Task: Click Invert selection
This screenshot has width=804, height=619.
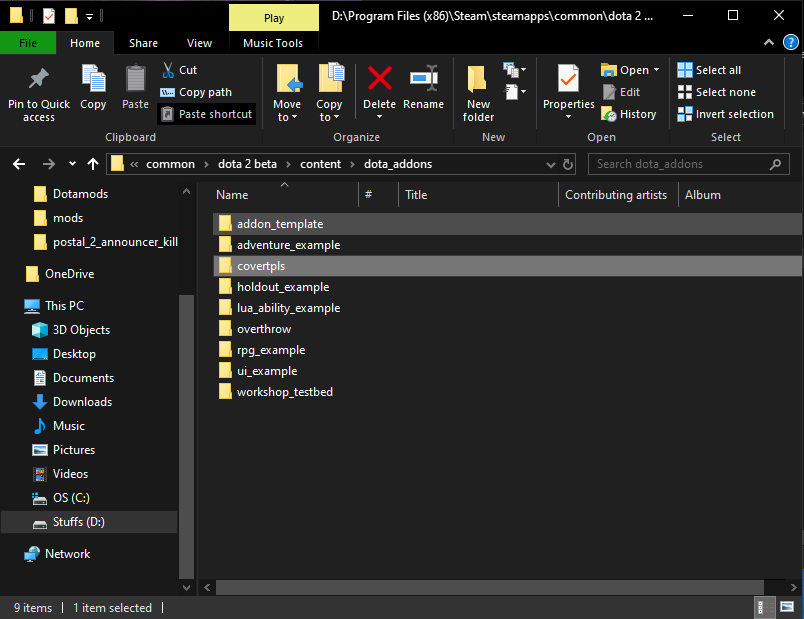Action: point(726,114)
